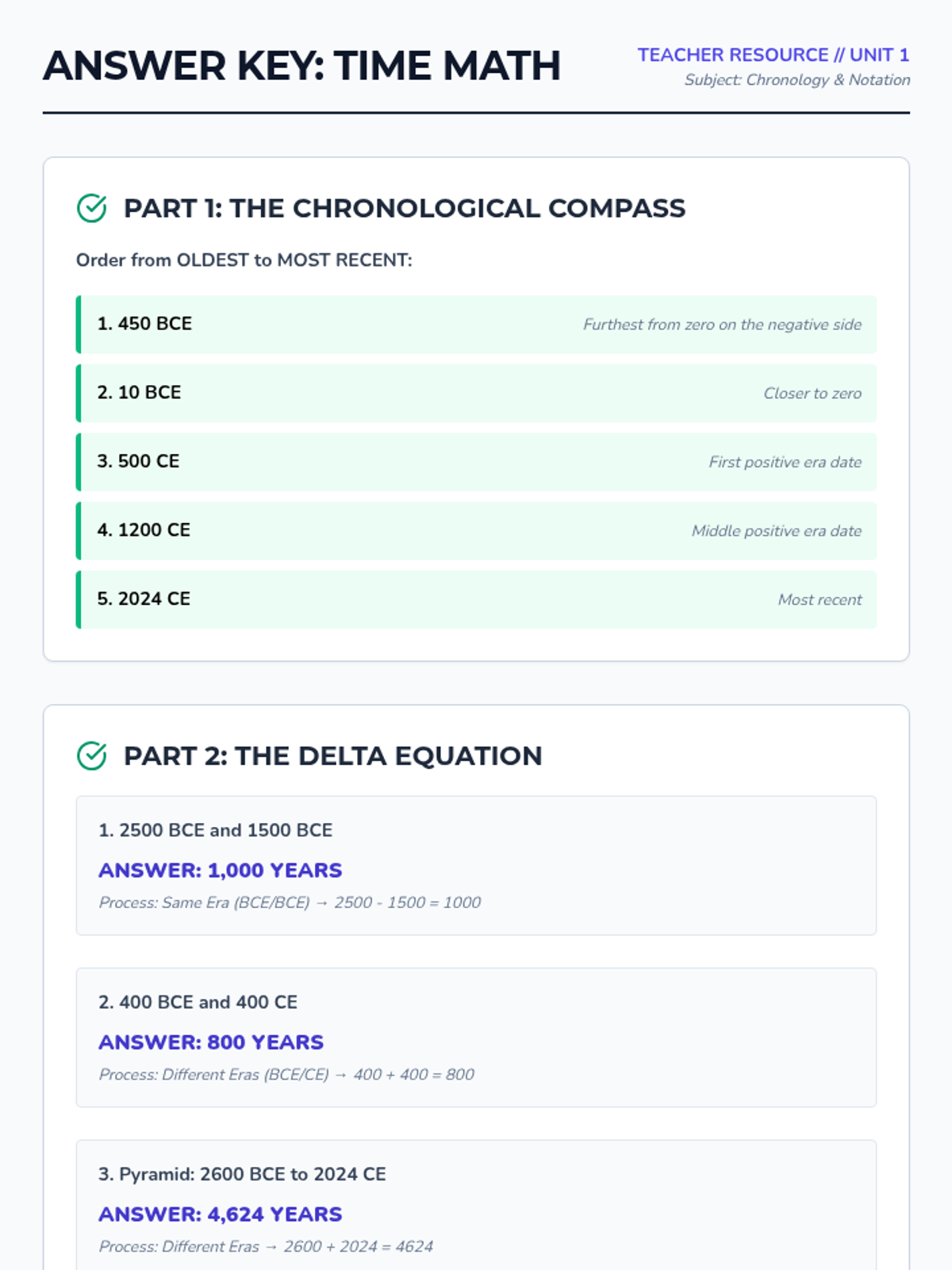Click the Part 1: The Chronological Compass heading

[404, 208]
